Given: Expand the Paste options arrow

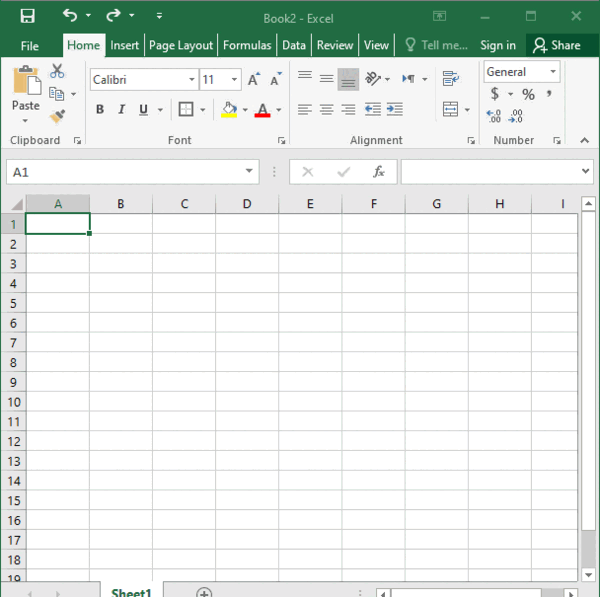Looking at the screenshot, I should [25, 121].
